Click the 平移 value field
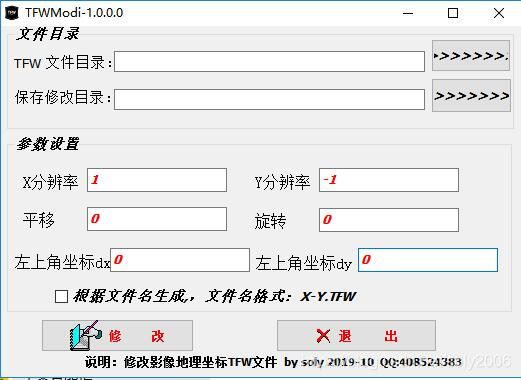 157,219
